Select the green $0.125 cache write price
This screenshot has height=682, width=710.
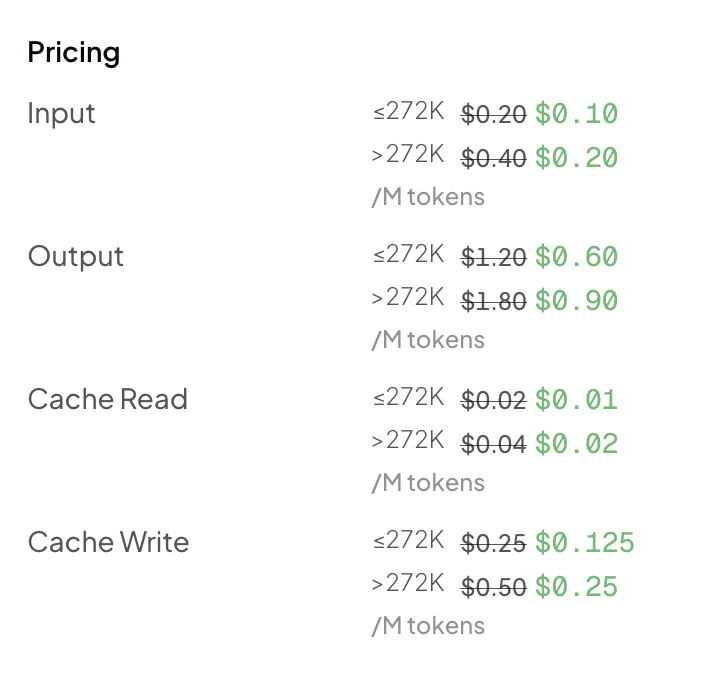585,543
